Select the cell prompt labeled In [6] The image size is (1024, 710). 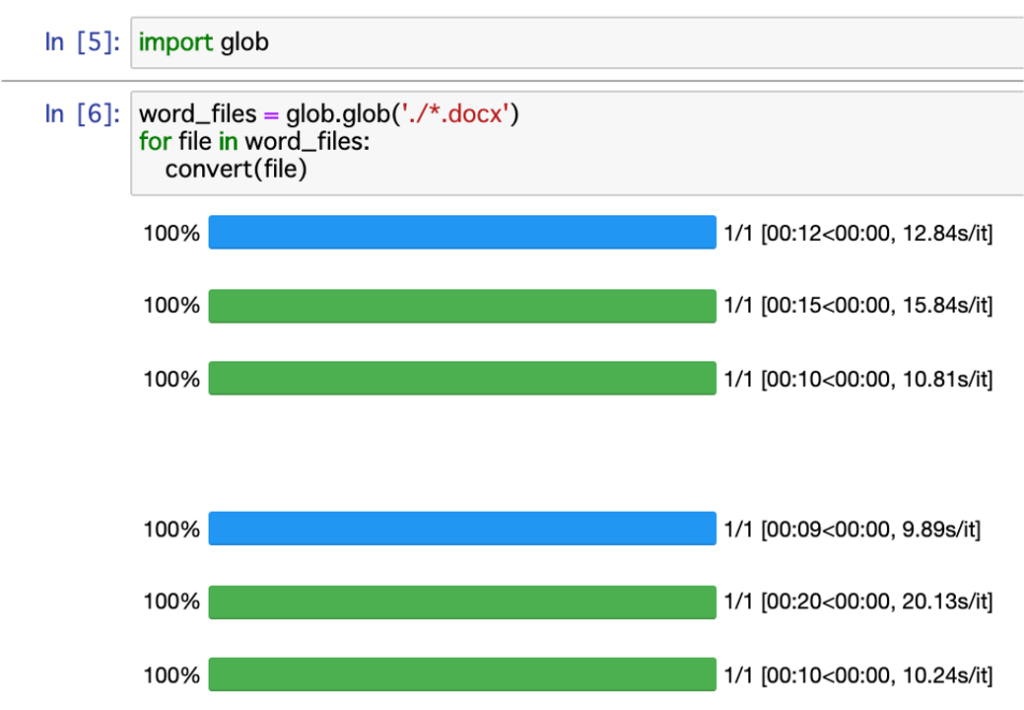click(x=81, y=114)
